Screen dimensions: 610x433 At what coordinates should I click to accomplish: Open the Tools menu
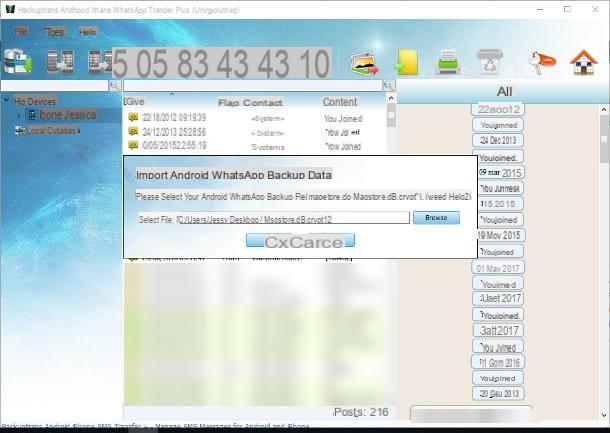coord(54,32)
